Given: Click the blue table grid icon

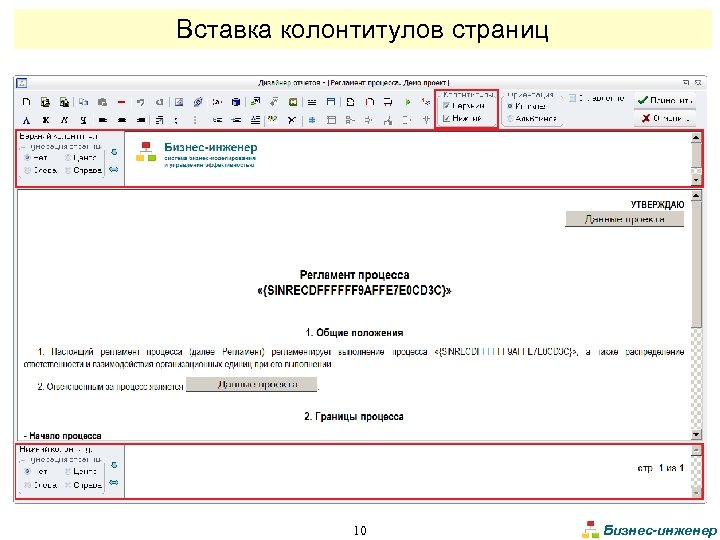Looking at the screenshot, I should point(312,120).
